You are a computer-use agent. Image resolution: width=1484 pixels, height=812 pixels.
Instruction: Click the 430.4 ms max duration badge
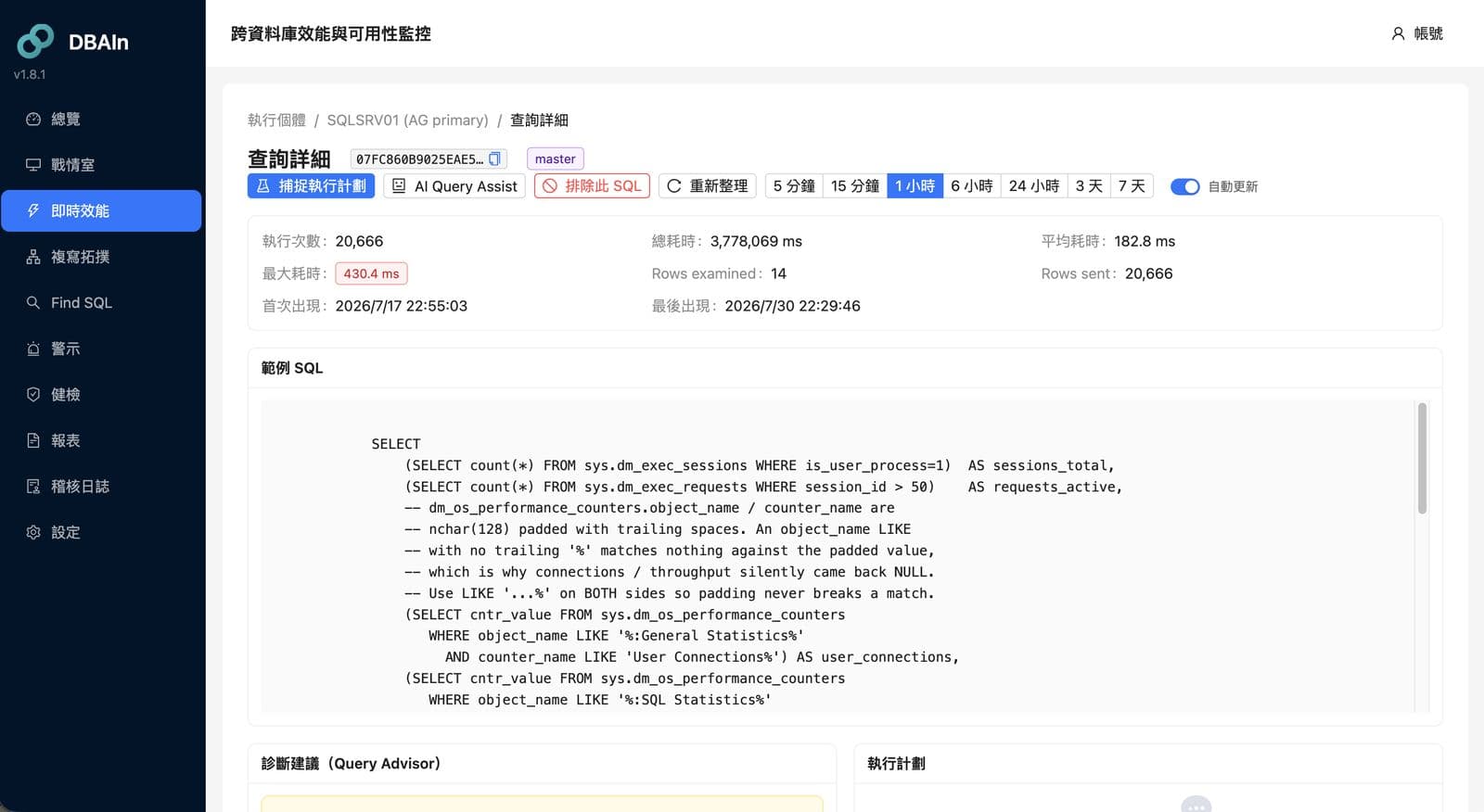tap(371, 273)
